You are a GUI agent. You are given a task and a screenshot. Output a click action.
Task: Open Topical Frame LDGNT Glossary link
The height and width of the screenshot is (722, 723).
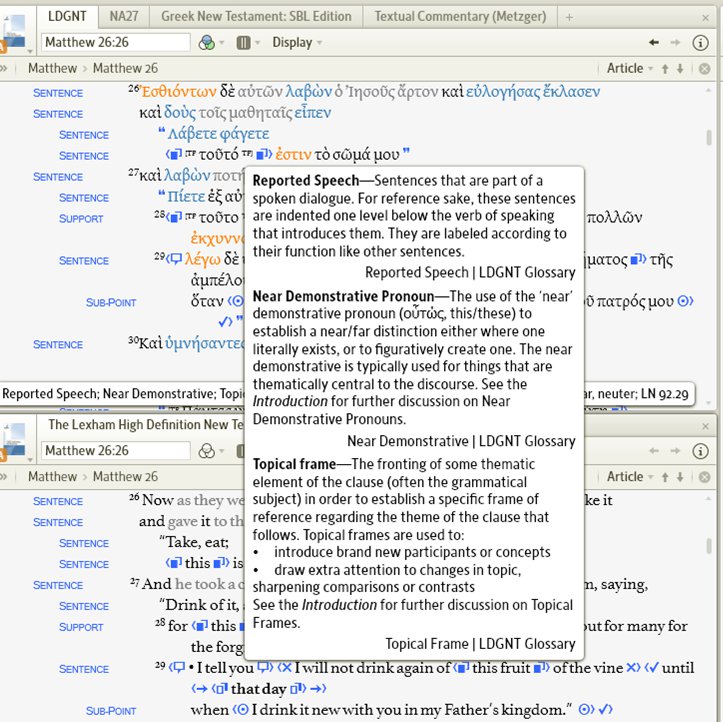pos(480,644)
